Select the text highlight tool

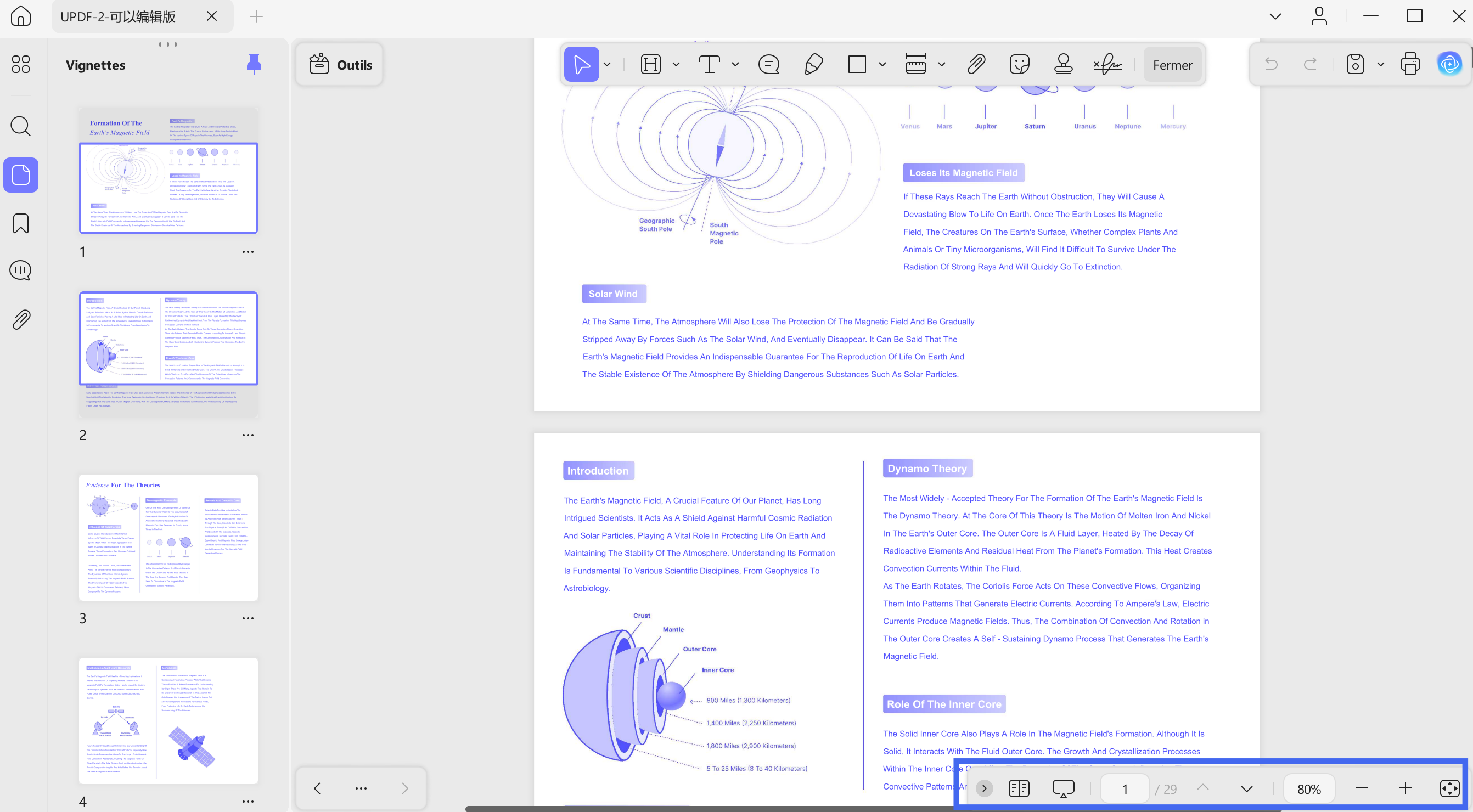[x=651, y=64]
